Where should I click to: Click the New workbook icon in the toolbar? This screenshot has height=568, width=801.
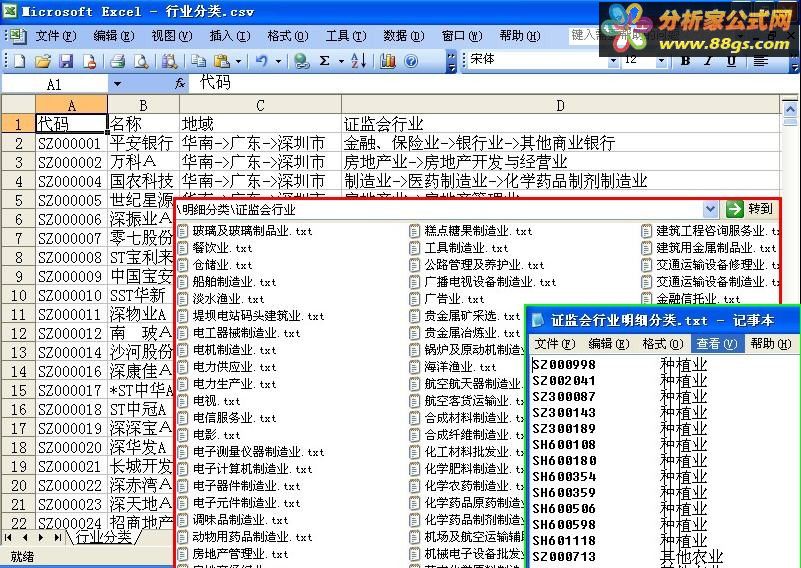point(19,61)
